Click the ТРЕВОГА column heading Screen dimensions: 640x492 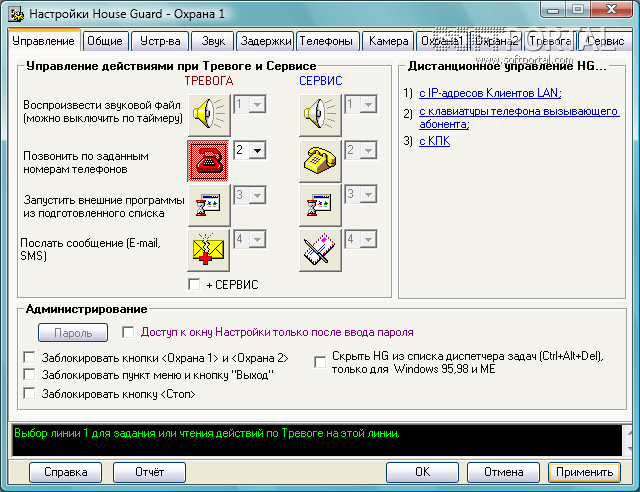click(209, 80)
